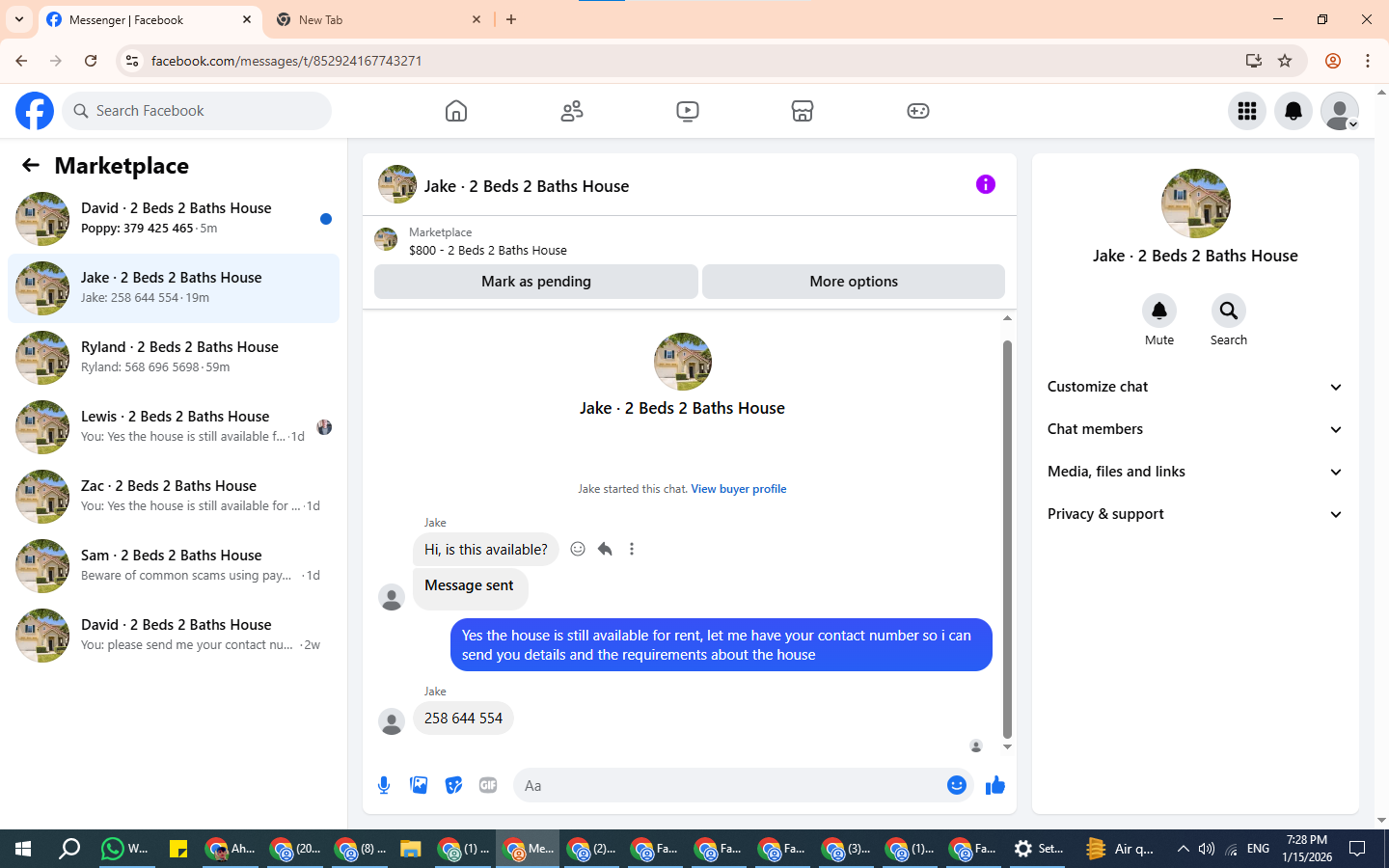Click Jake listing thumbnail in right panel
The height and width of the screenshot is (868, 1389).
pos(1196,203)
